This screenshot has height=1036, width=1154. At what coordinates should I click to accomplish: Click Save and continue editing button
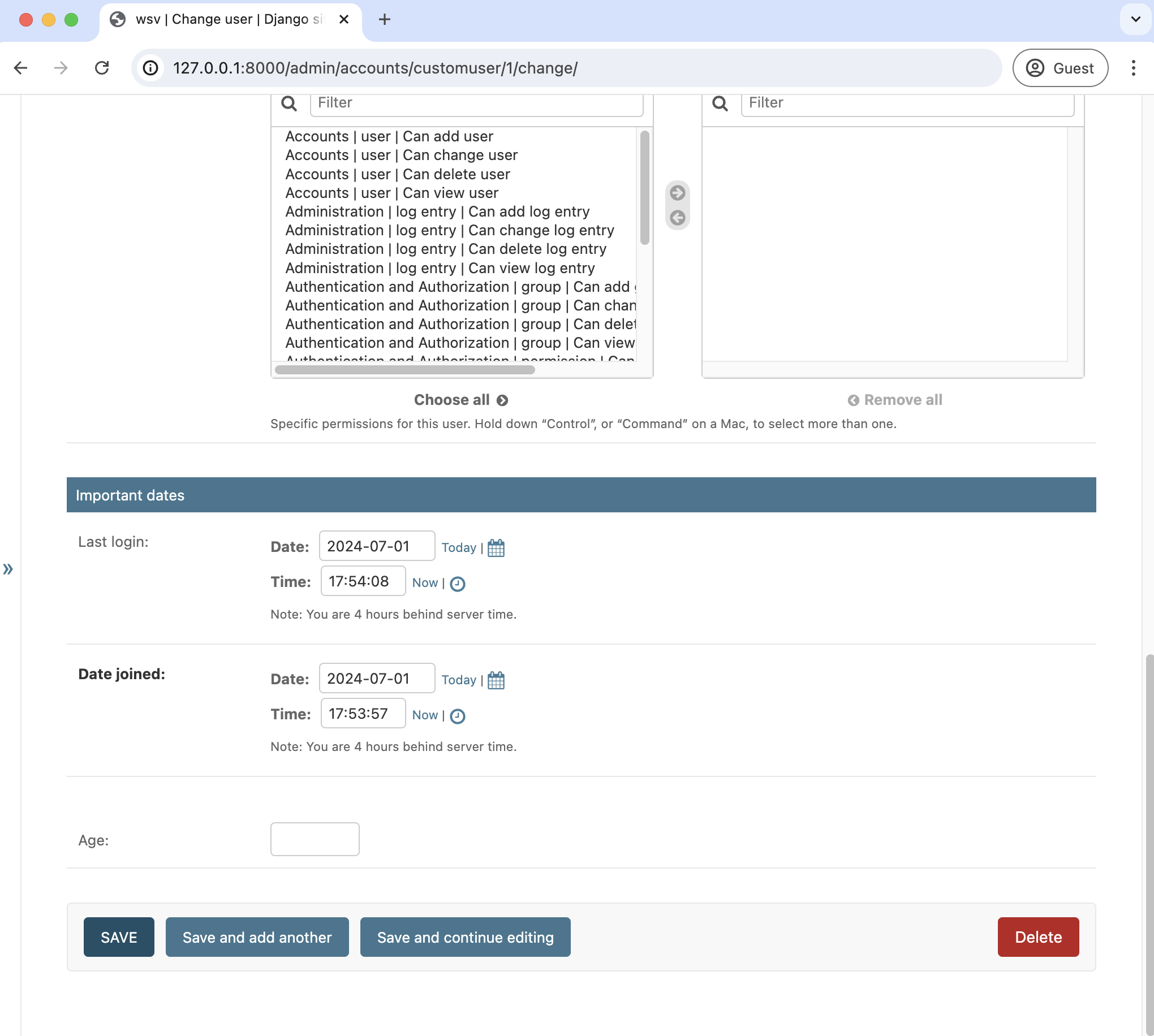[465, 937]
